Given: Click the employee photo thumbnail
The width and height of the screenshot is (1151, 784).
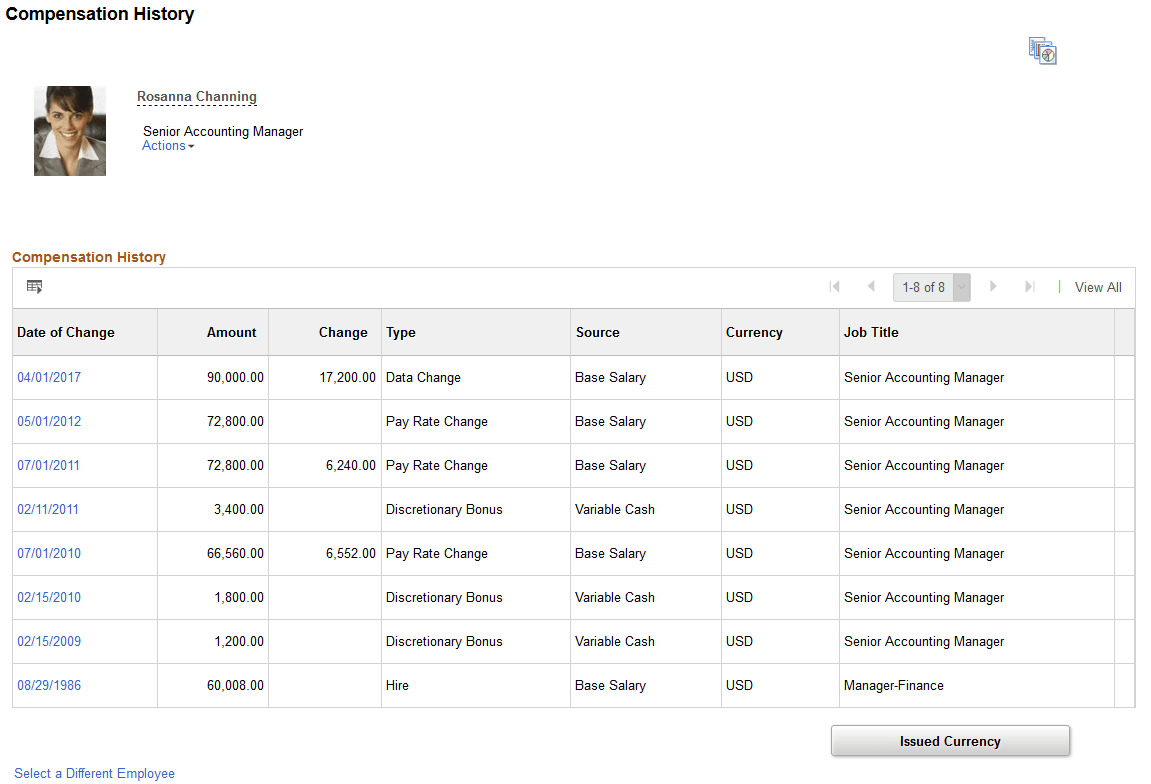Looking at the screenshot, I should point(69,131).
